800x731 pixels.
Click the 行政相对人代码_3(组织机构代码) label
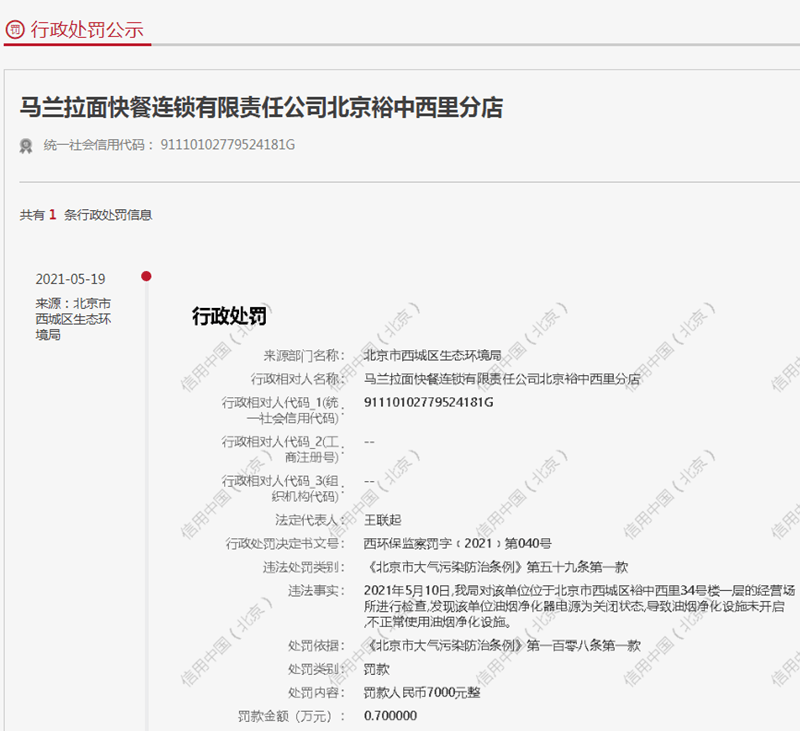tap(283, 489)
